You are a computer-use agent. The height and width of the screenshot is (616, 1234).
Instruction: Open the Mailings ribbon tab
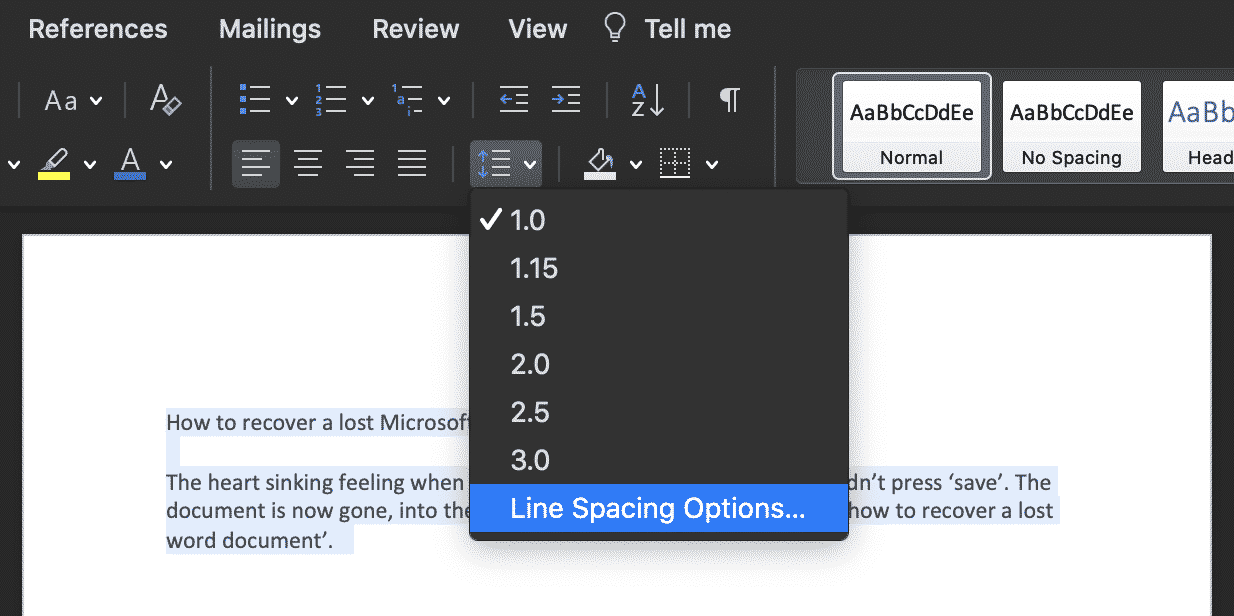(x=269, y=28)
